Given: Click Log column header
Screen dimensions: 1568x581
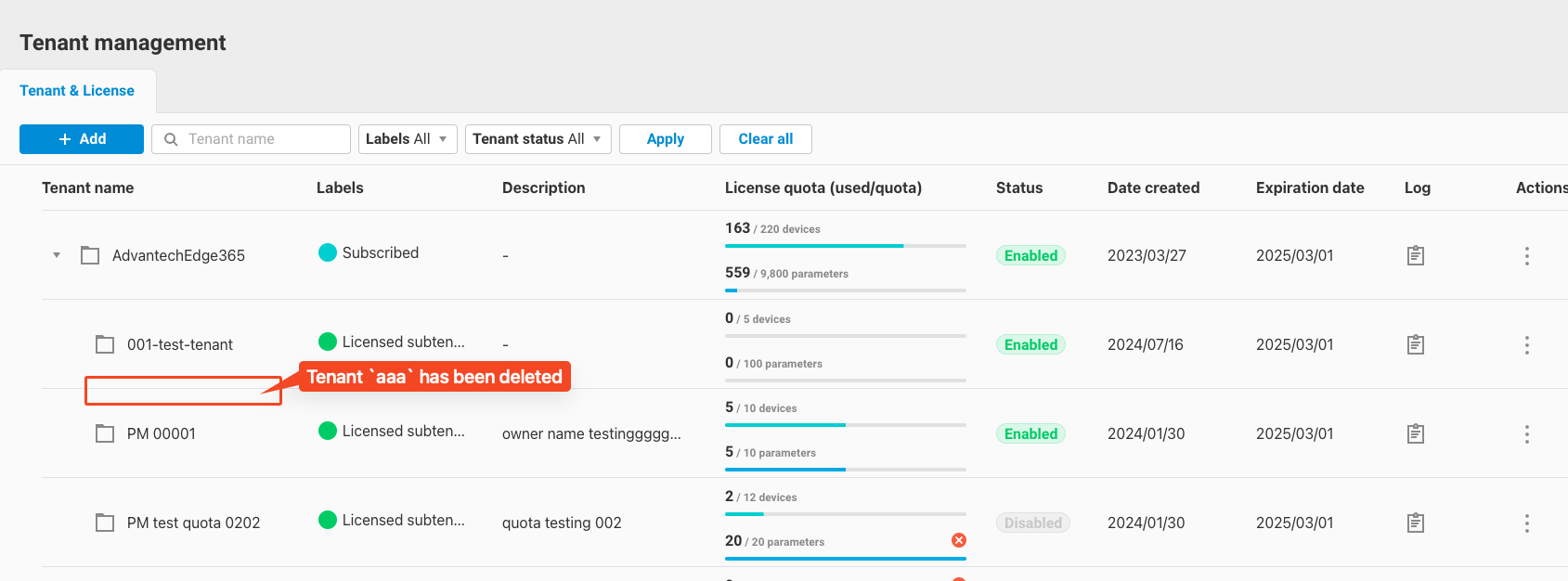Looking at the screenshot, I should pyautogui.click(x=1418, y=187).
